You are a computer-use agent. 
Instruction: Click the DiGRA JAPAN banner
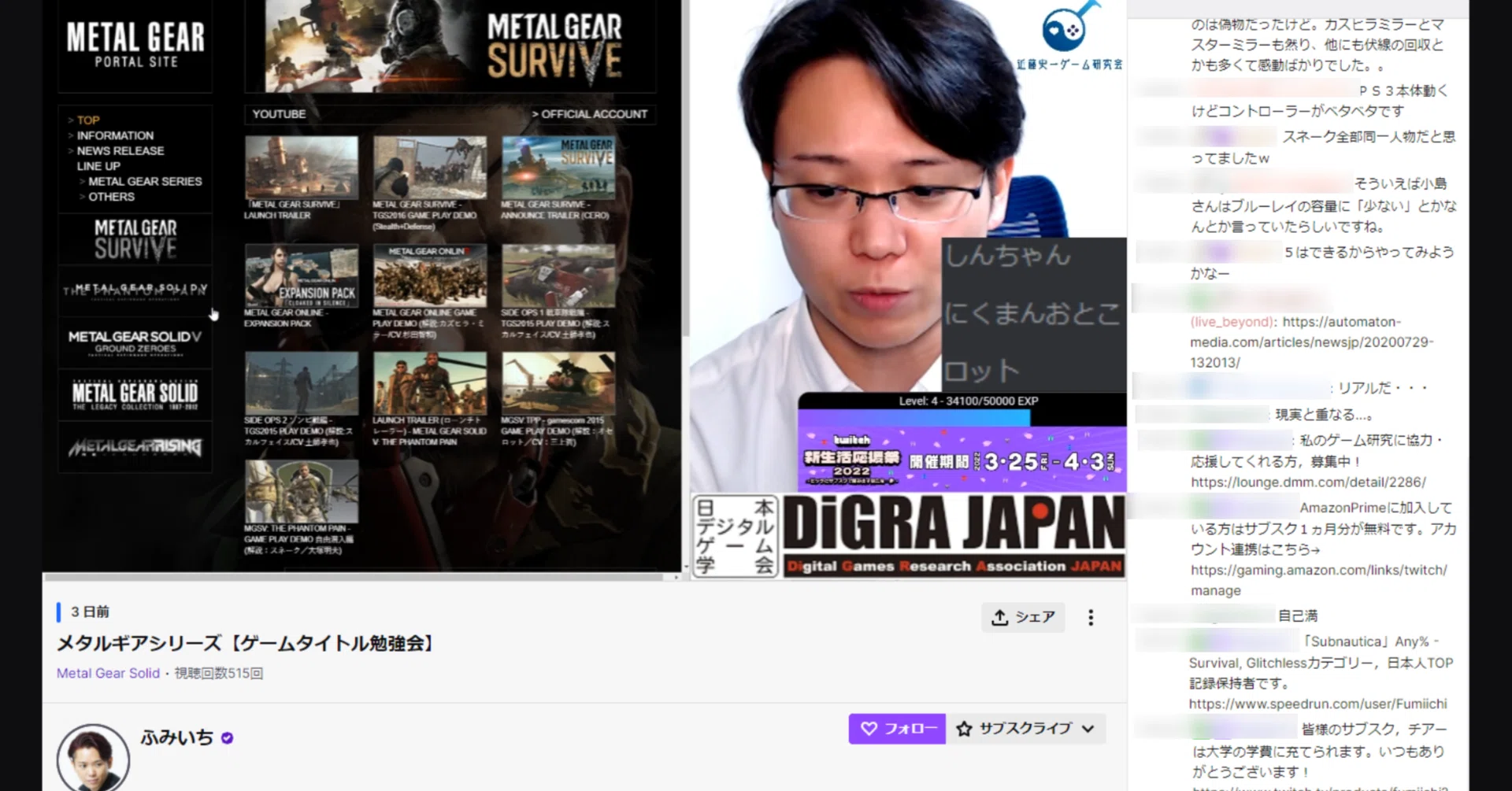click(953, 536)
